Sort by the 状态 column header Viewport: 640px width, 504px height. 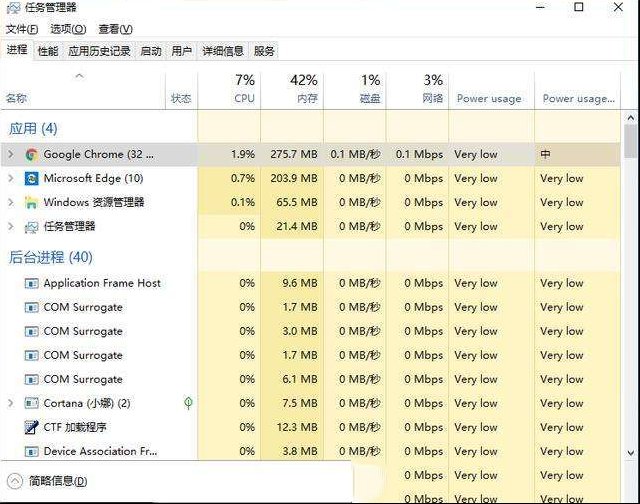(182, 91)
